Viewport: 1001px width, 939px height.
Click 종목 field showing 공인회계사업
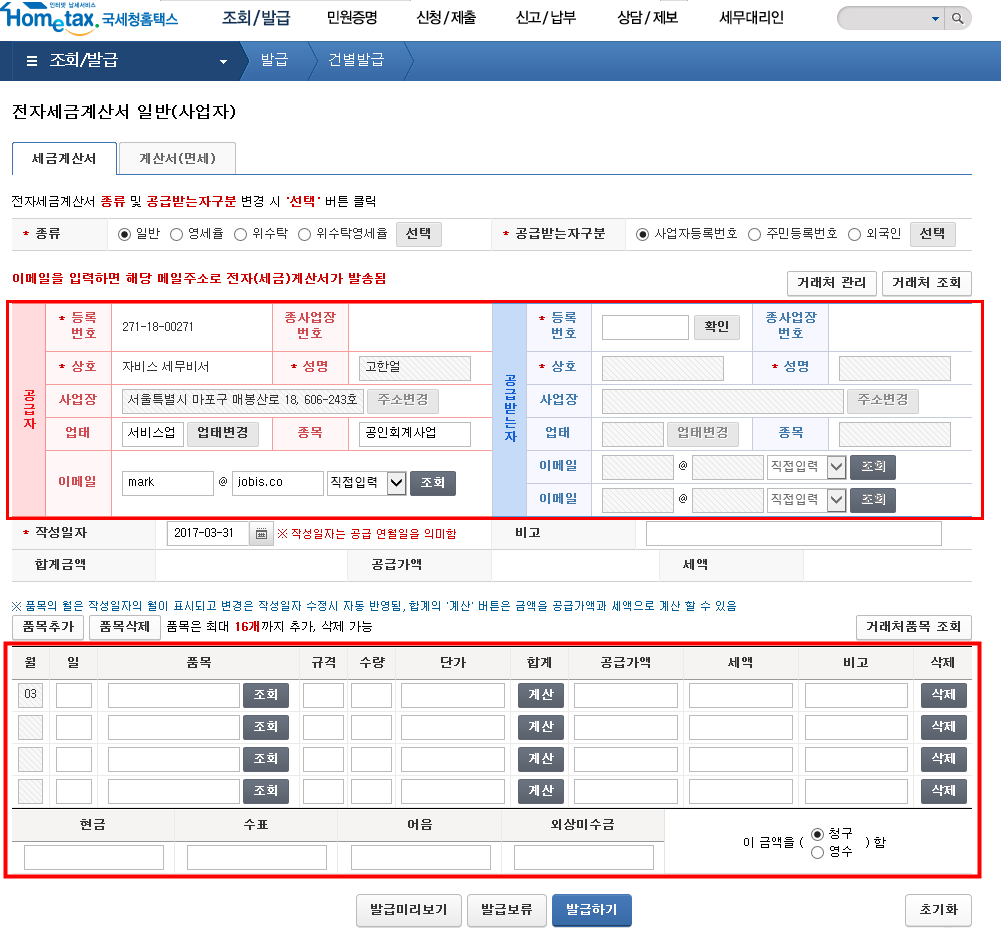[415, 434]
